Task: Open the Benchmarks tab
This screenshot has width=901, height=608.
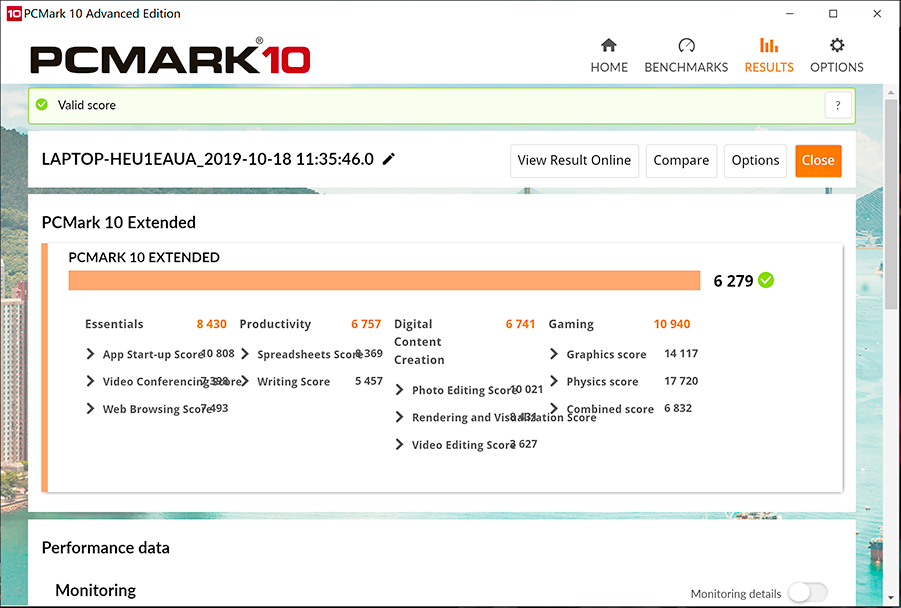Action: (x=686, y=56)
